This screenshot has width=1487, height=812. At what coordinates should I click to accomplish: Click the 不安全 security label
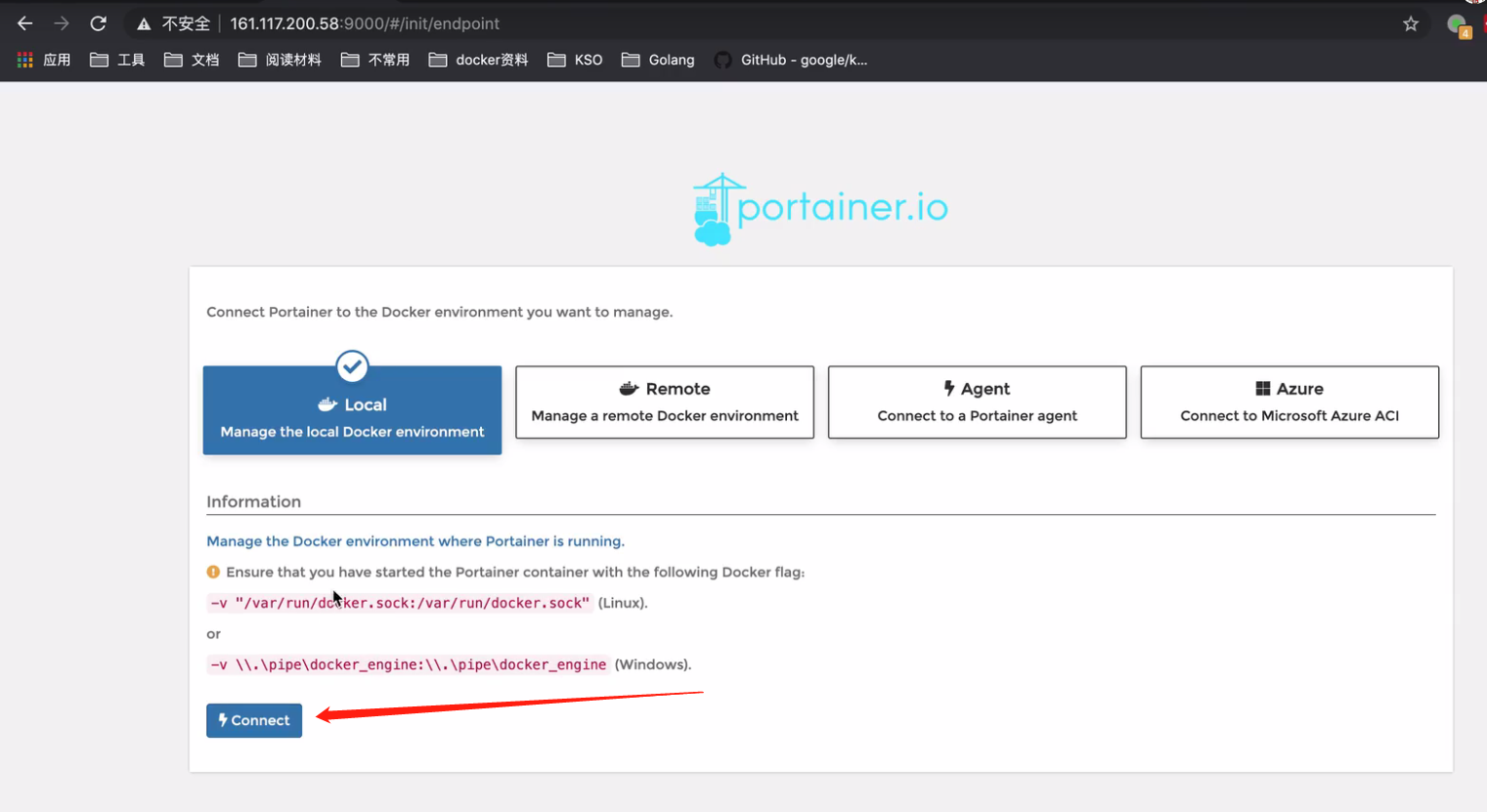pyautogui.click(x=186, y=23)
